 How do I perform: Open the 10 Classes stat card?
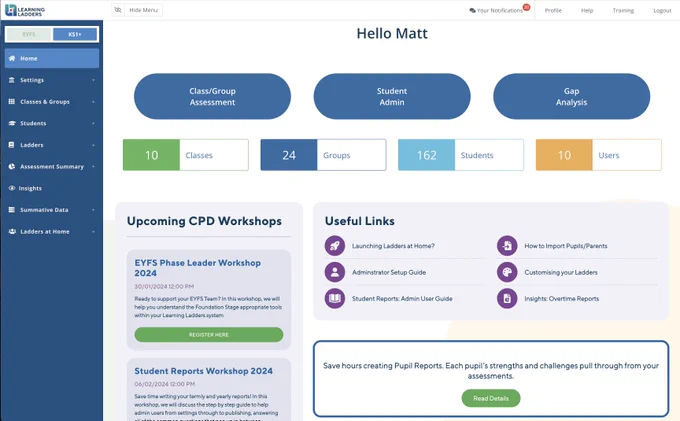186,155
